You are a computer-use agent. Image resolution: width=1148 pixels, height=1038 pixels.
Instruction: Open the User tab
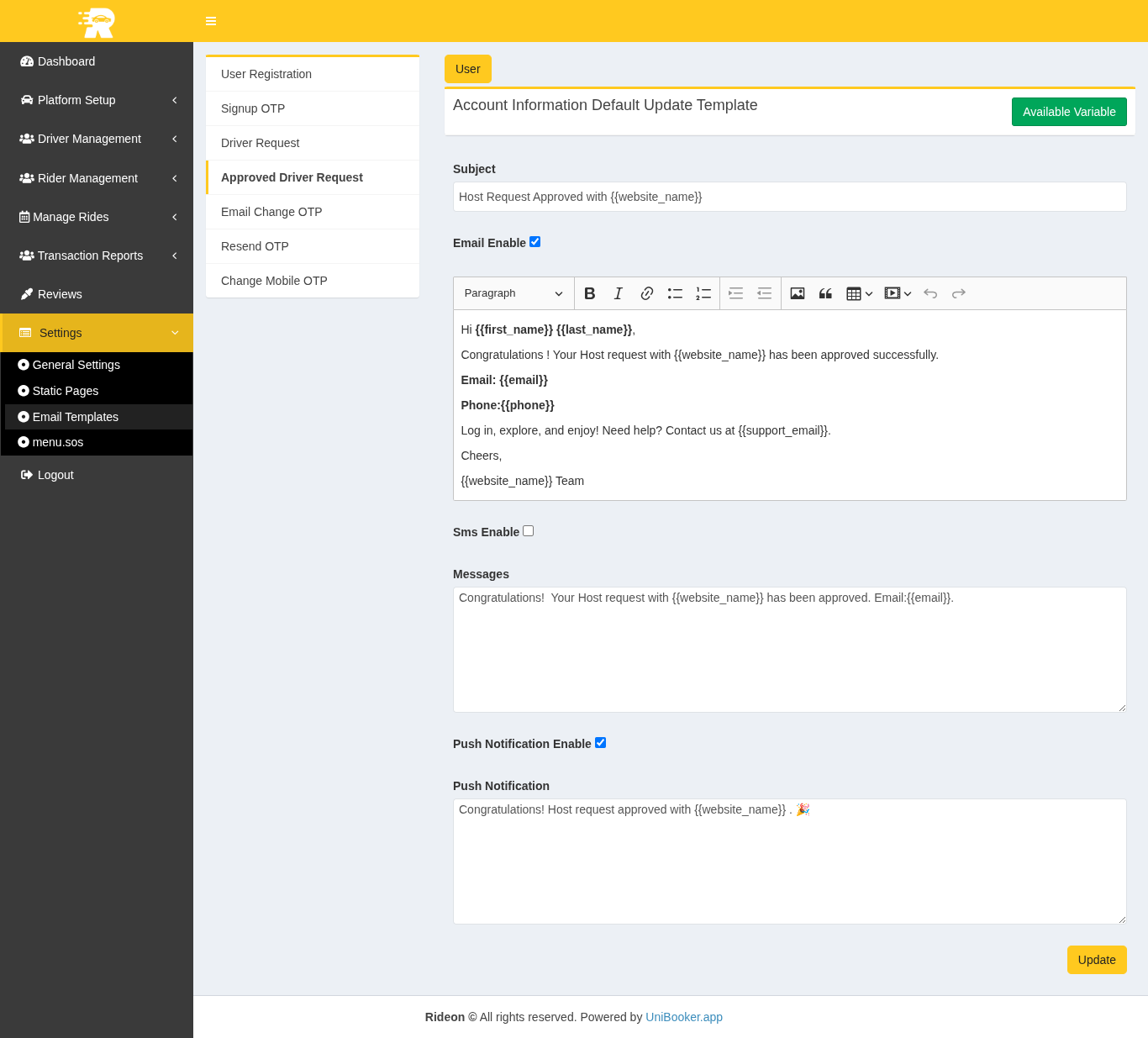[x=467, y=69]
